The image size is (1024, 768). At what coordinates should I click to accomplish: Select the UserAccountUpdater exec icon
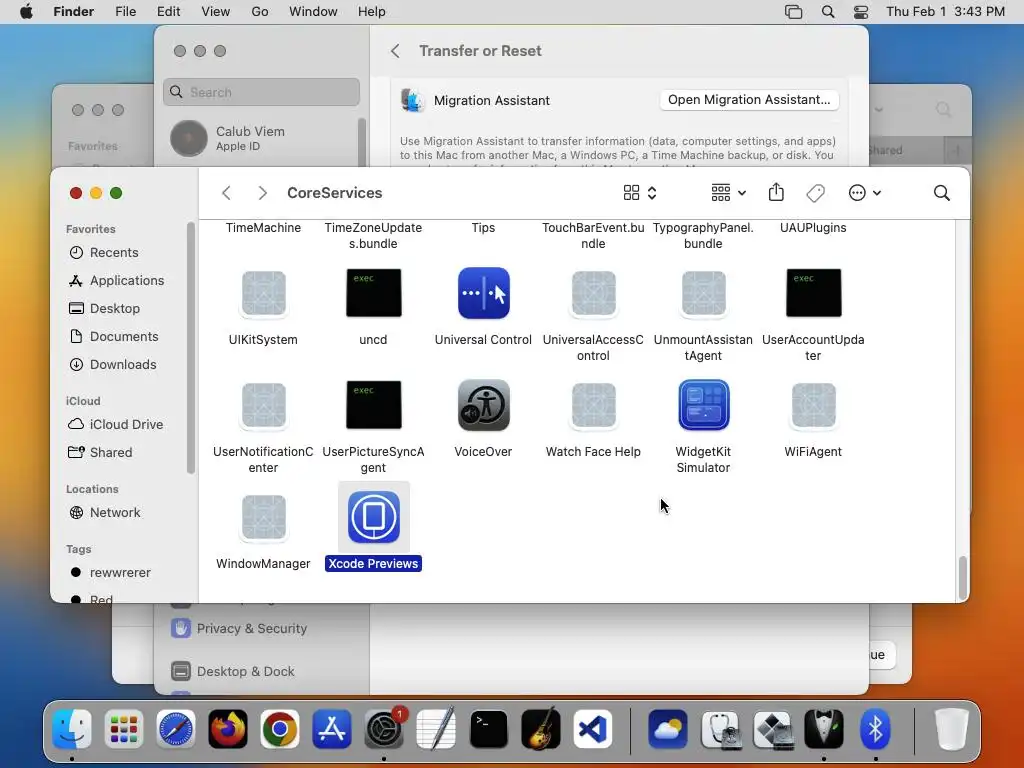(814, 293)
